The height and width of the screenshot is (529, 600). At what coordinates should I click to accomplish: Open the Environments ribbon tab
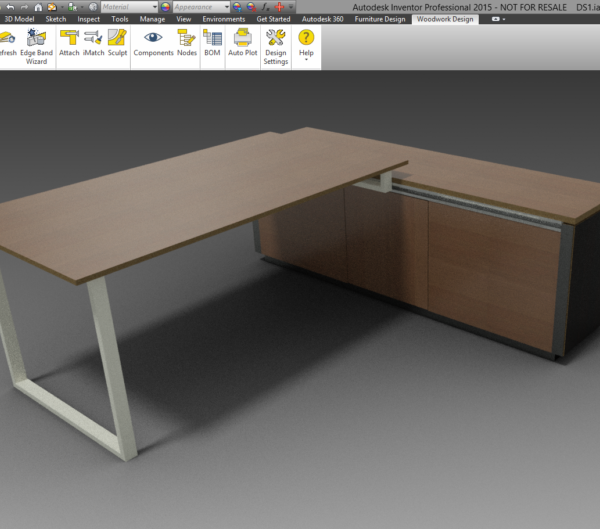point(223,19)
